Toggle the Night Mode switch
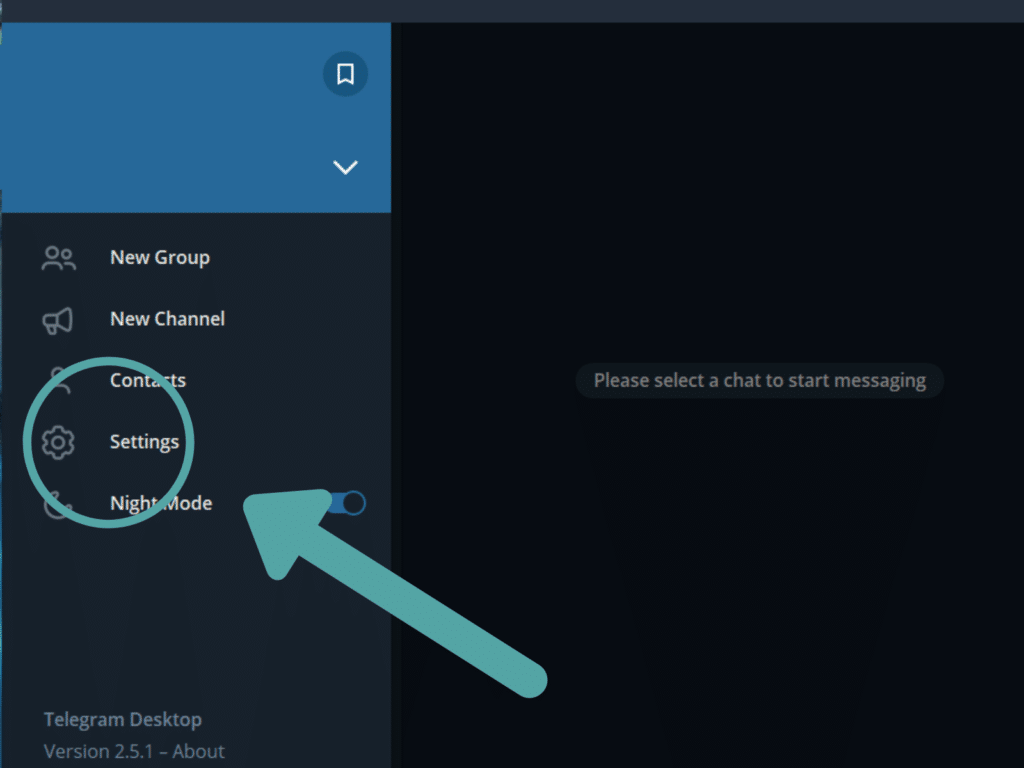1024x768 pixels. click(x=348, y=503)
